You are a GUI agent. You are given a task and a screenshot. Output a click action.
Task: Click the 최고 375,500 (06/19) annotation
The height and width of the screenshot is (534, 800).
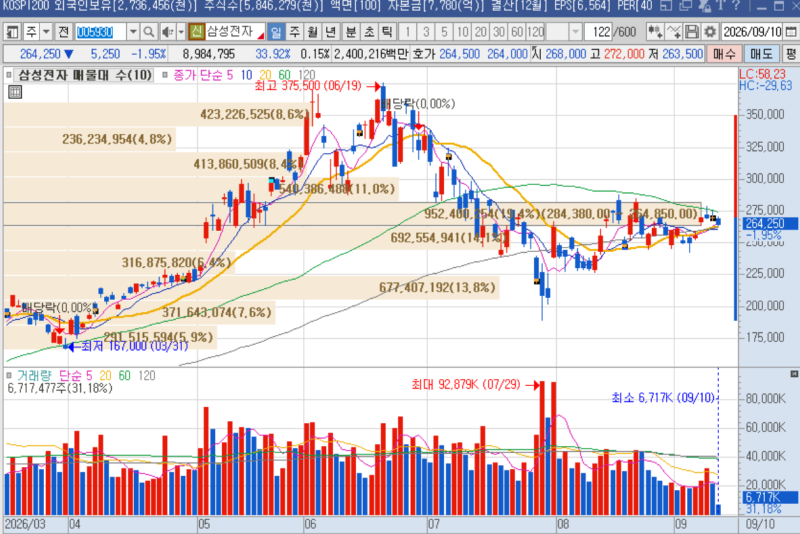tap(308, 86)
